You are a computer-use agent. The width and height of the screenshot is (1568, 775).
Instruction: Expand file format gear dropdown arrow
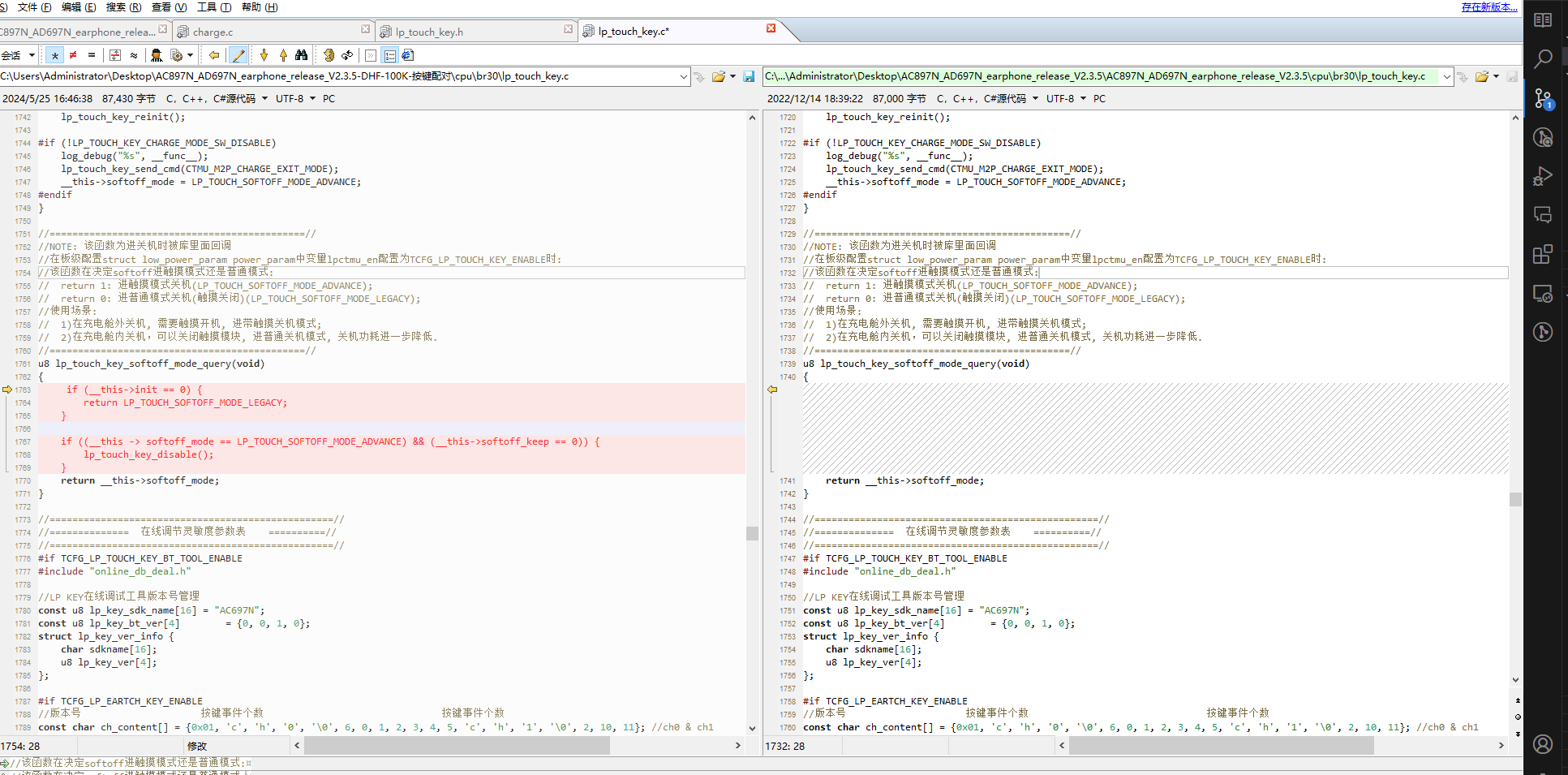click(191, 55)
